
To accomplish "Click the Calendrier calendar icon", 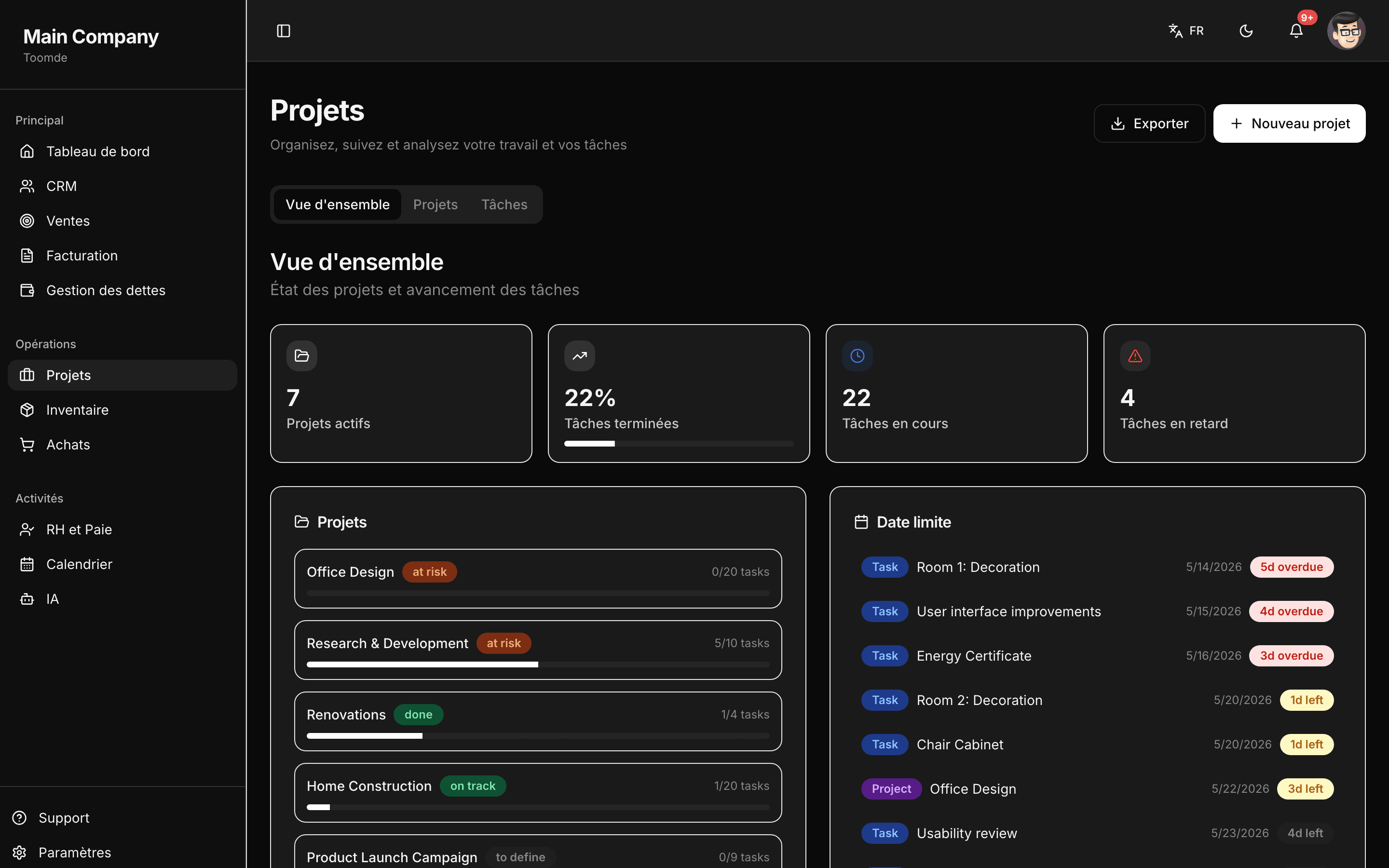I will (x=27, y=564).
